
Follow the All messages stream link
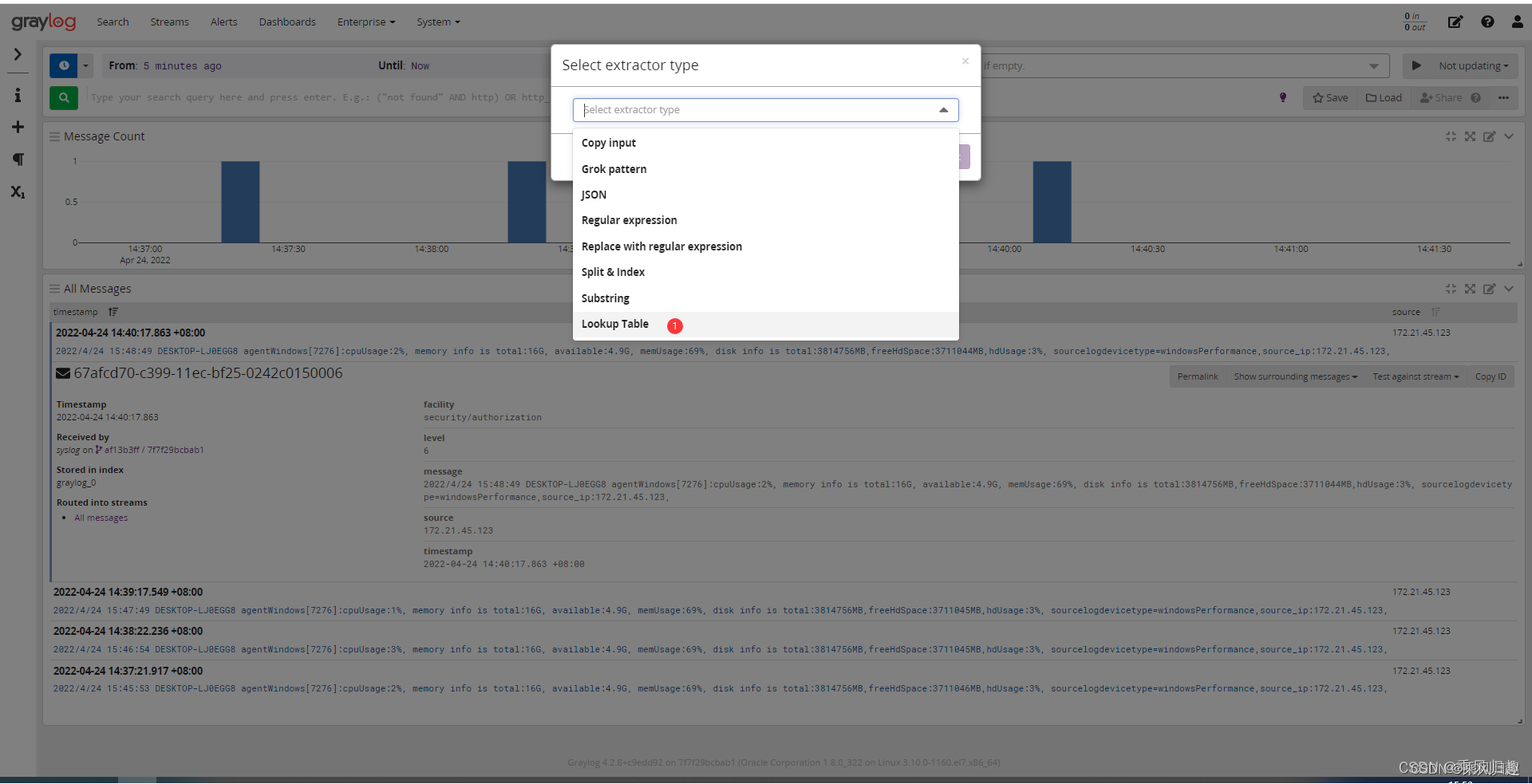[101, 518]
